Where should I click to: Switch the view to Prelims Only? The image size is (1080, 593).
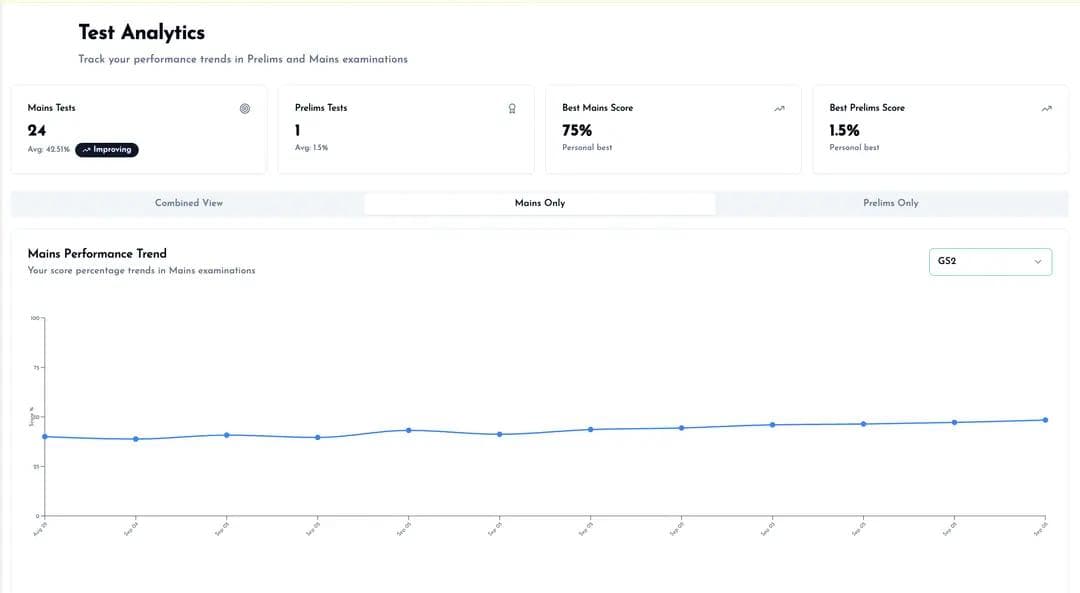coord(890,202)
